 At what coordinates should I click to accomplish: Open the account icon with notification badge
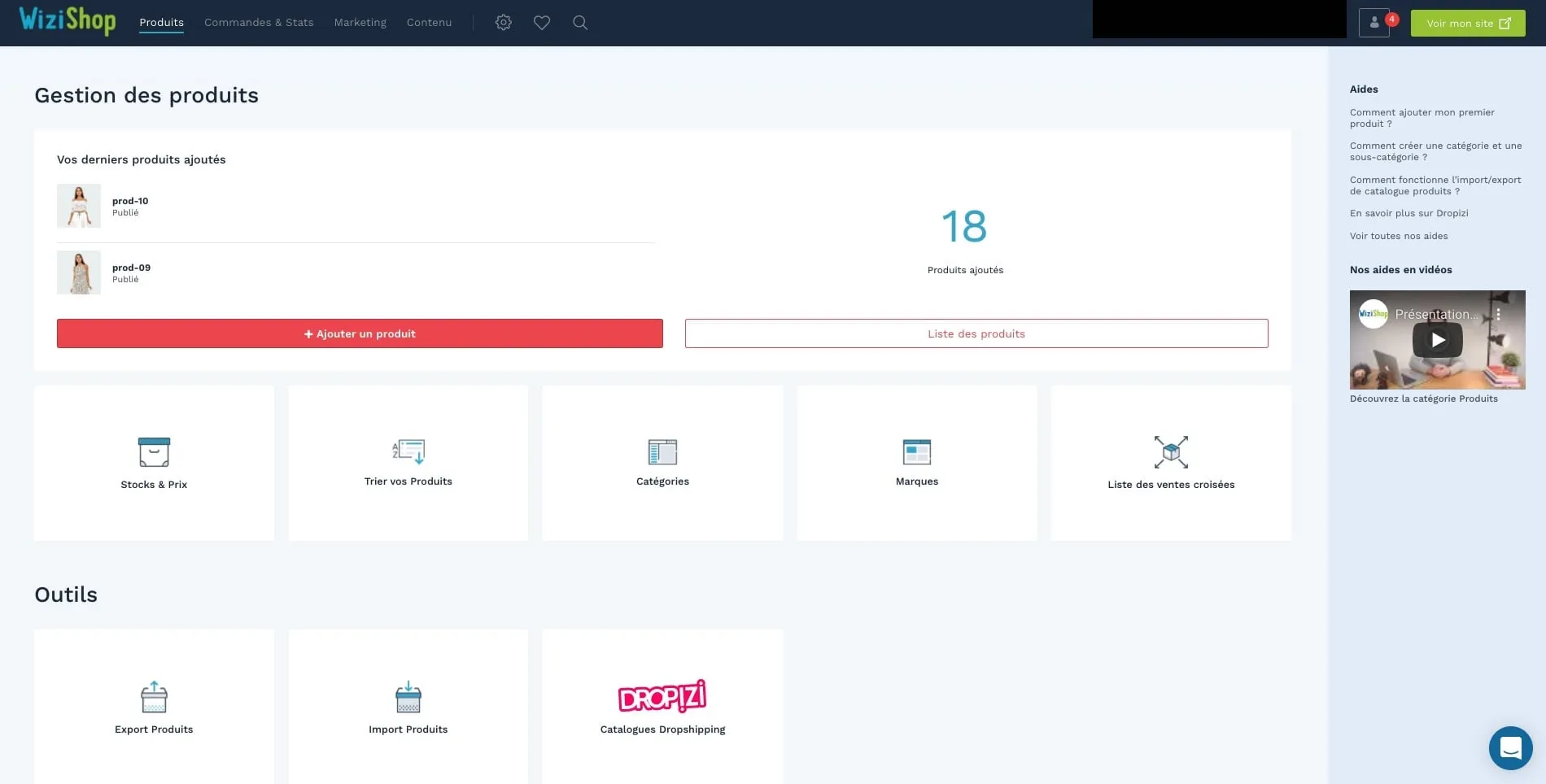click(x=1373, y=22)
